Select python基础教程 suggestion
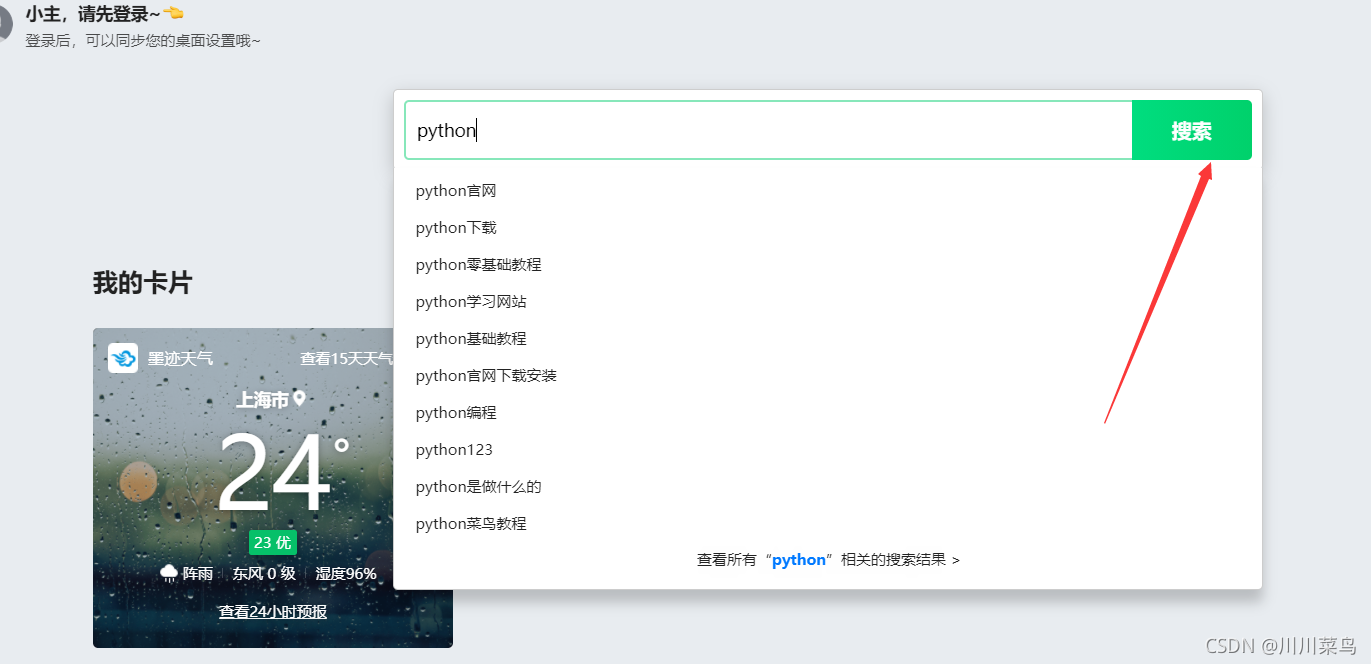Image resolution: width=1371 pixels, height=664 pixels. coord(828,339)
